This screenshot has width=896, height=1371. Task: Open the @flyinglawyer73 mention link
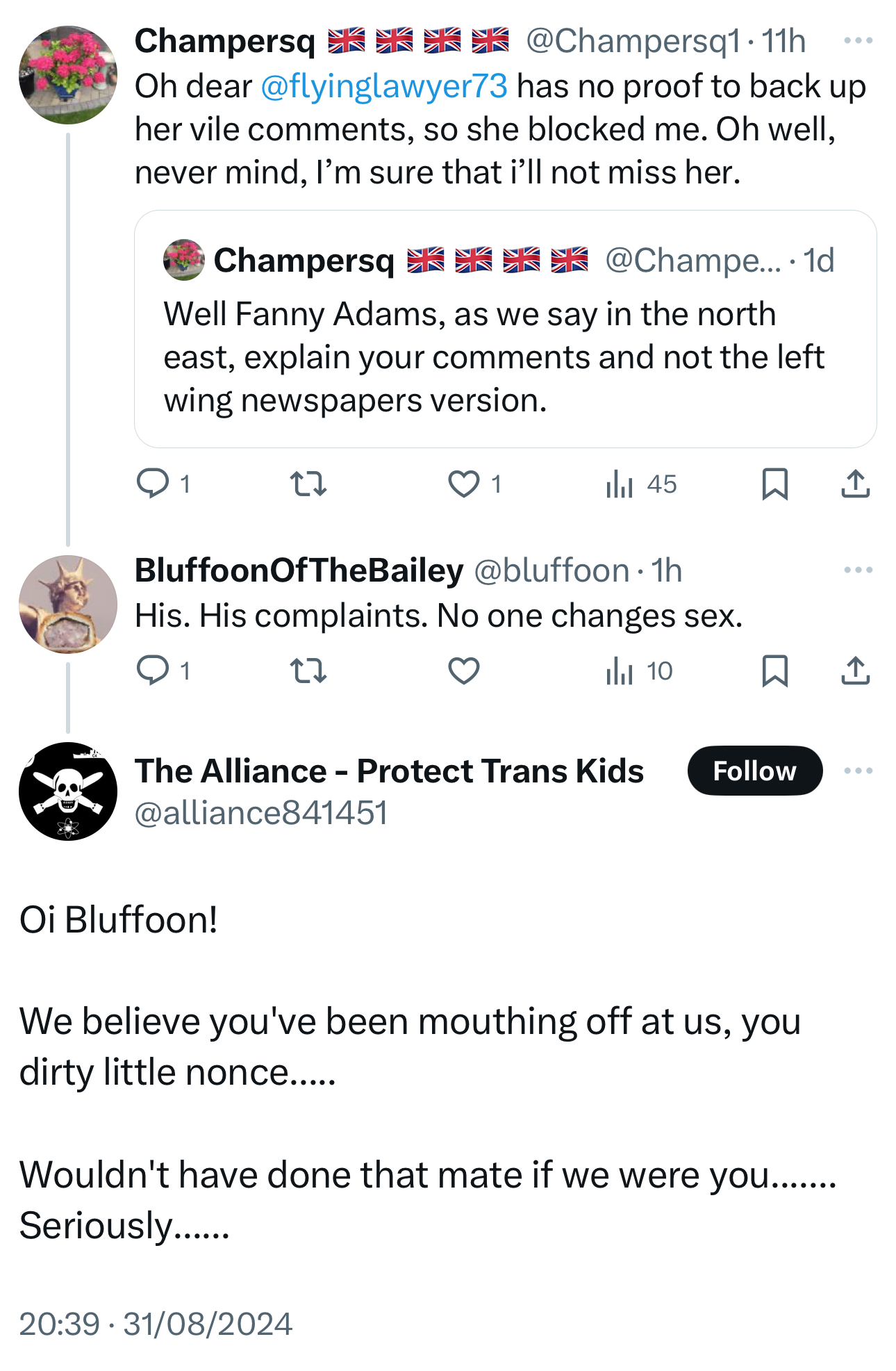click(384, 87)
